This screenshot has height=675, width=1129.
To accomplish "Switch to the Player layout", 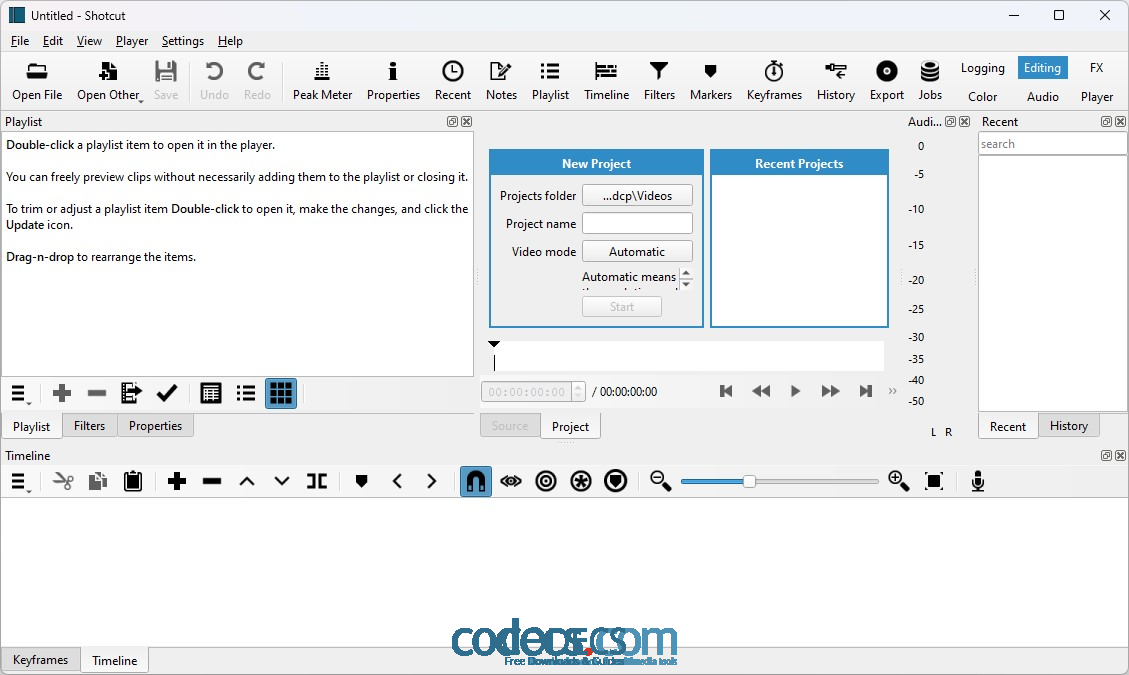I will coord(1096,97).
